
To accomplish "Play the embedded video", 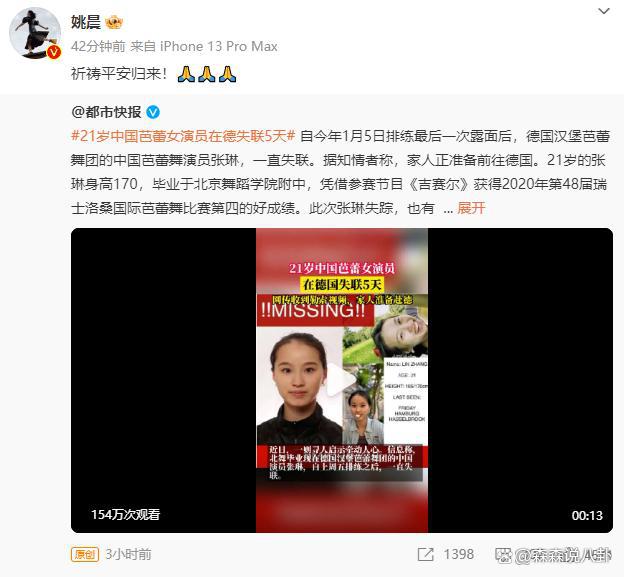I will 341,380.
